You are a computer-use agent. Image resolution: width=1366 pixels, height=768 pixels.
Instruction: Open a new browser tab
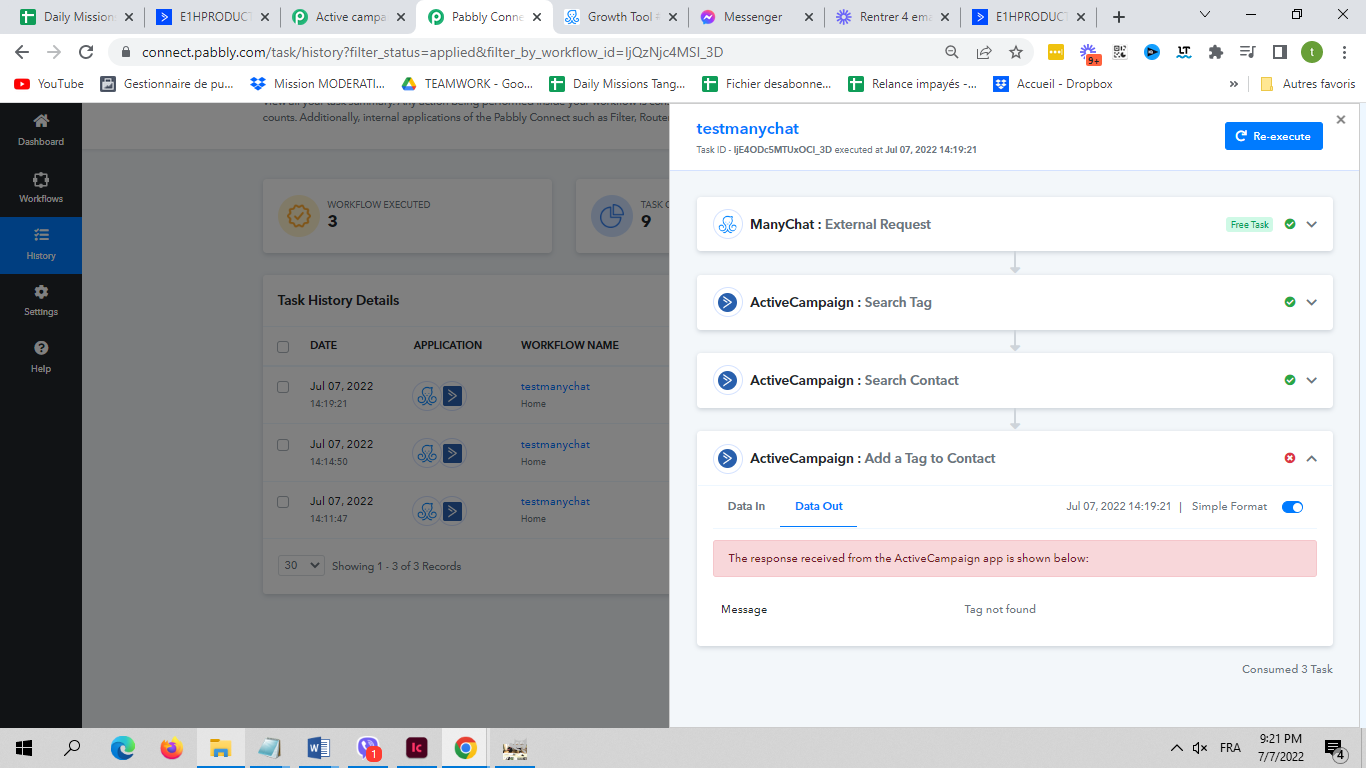(1119, 17)
